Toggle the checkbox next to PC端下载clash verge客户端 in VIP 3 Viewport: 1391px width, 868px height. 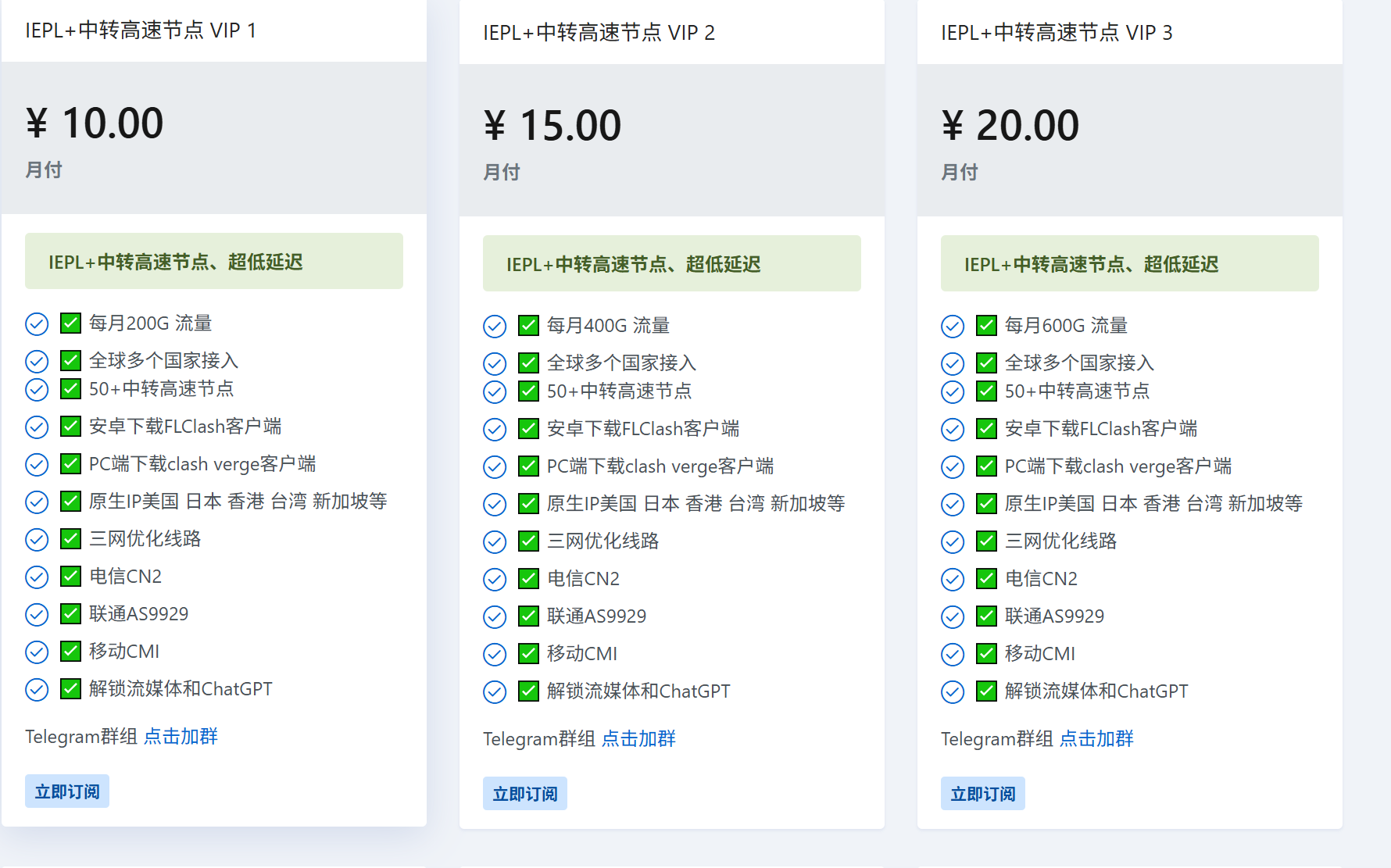point(985,466)
